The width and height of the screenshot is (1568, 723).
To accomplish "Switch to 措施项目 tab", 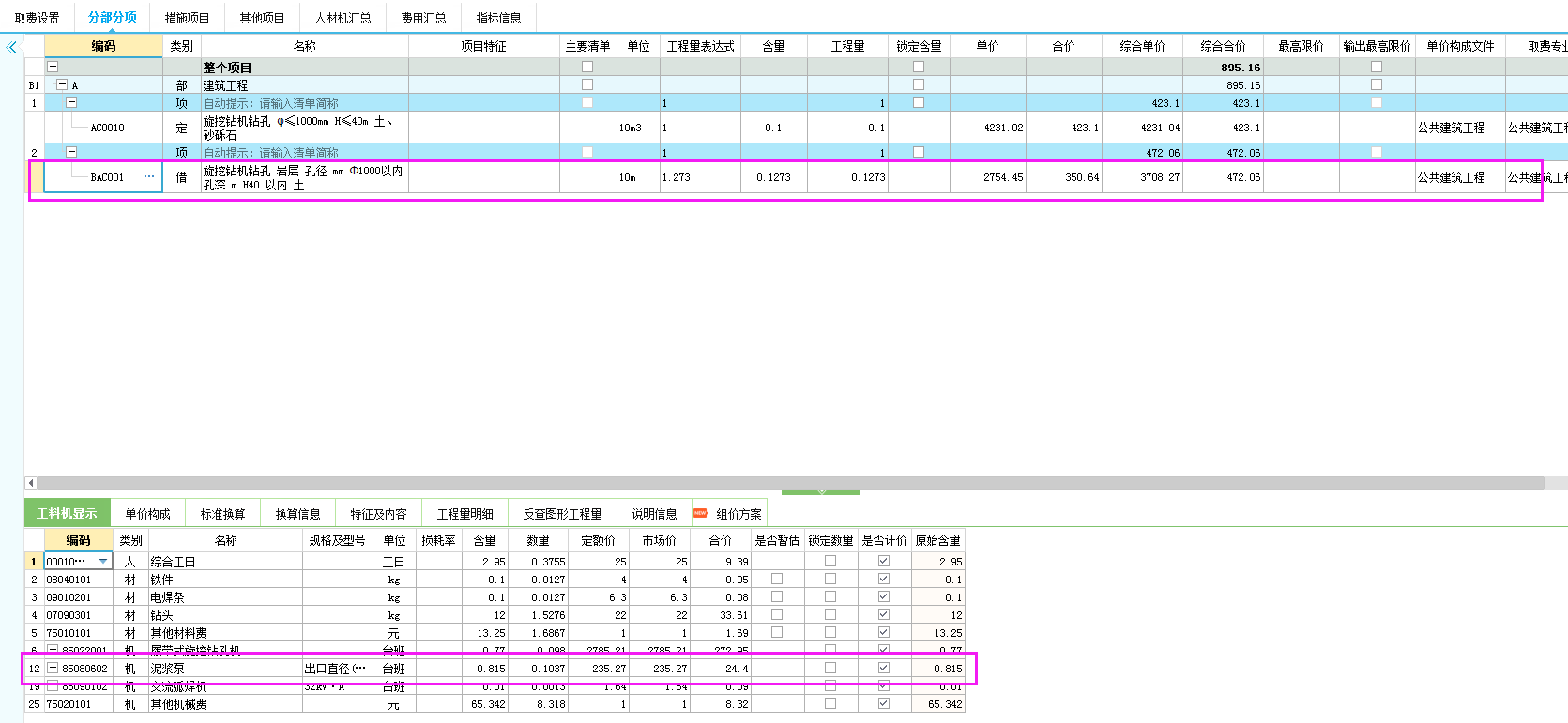I will (187, 18).
